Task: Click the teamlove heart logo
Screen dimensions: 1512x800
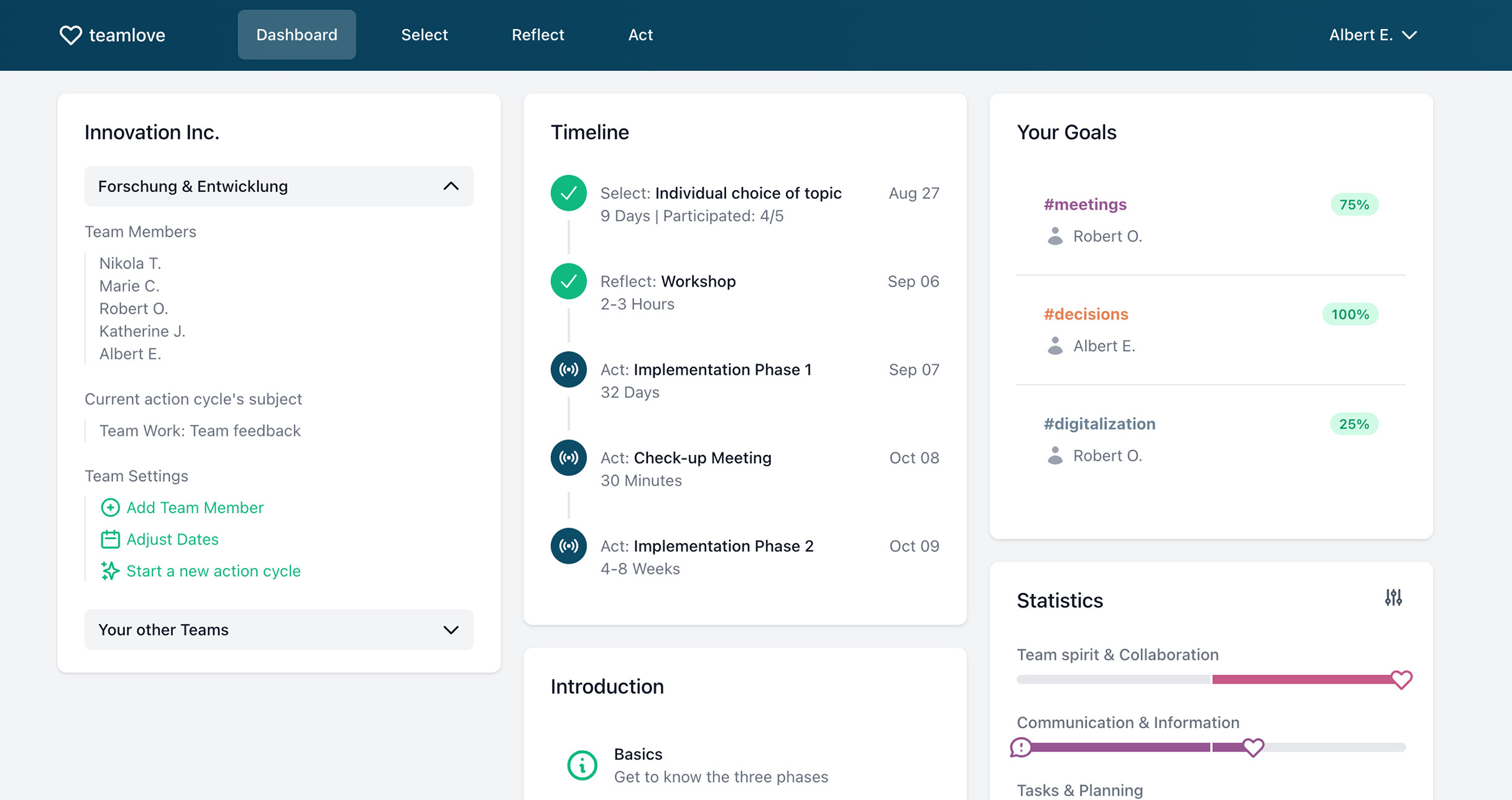Action: 71,35
